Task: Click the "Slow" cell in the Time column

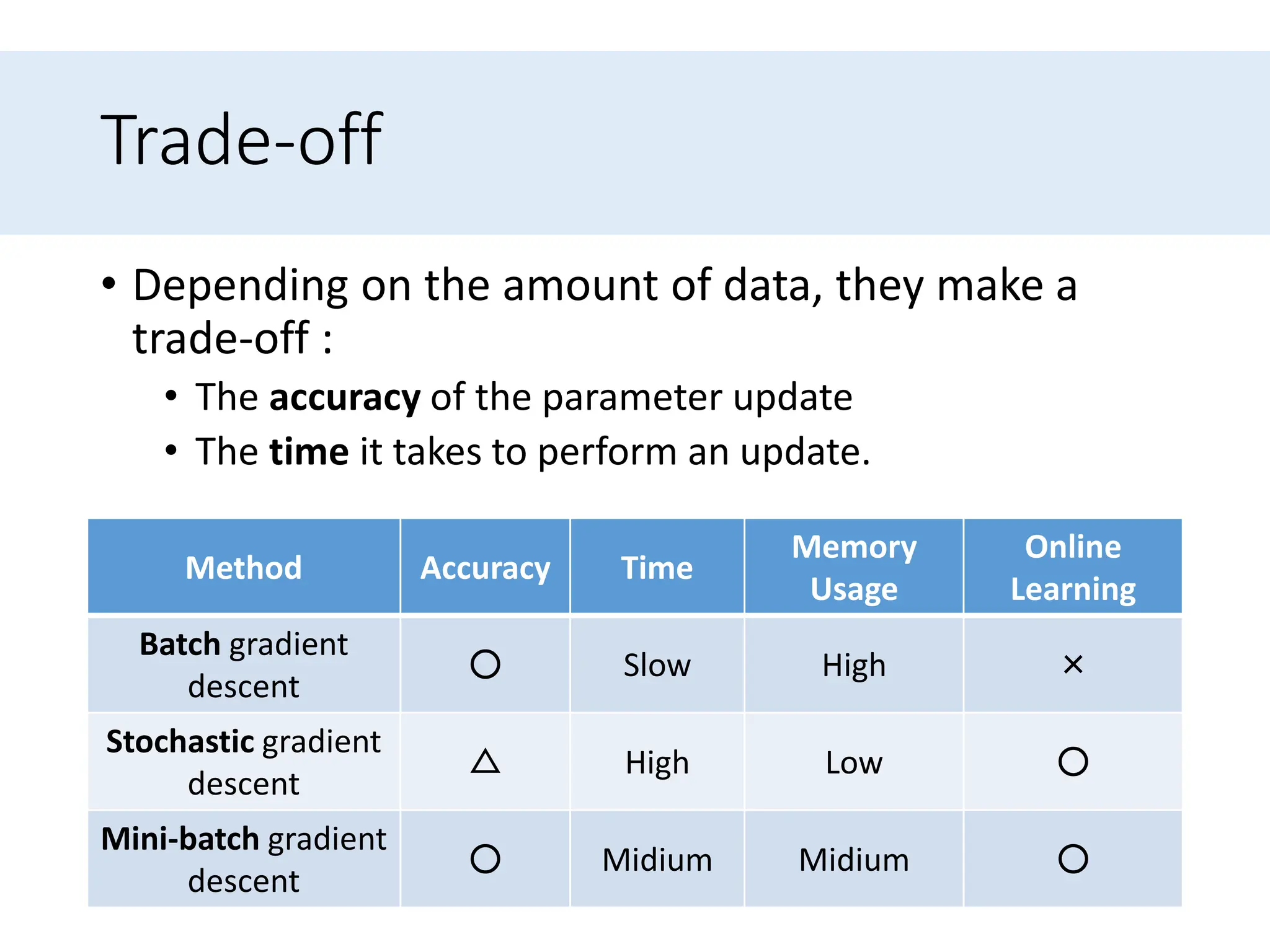Action: (657, 665)
